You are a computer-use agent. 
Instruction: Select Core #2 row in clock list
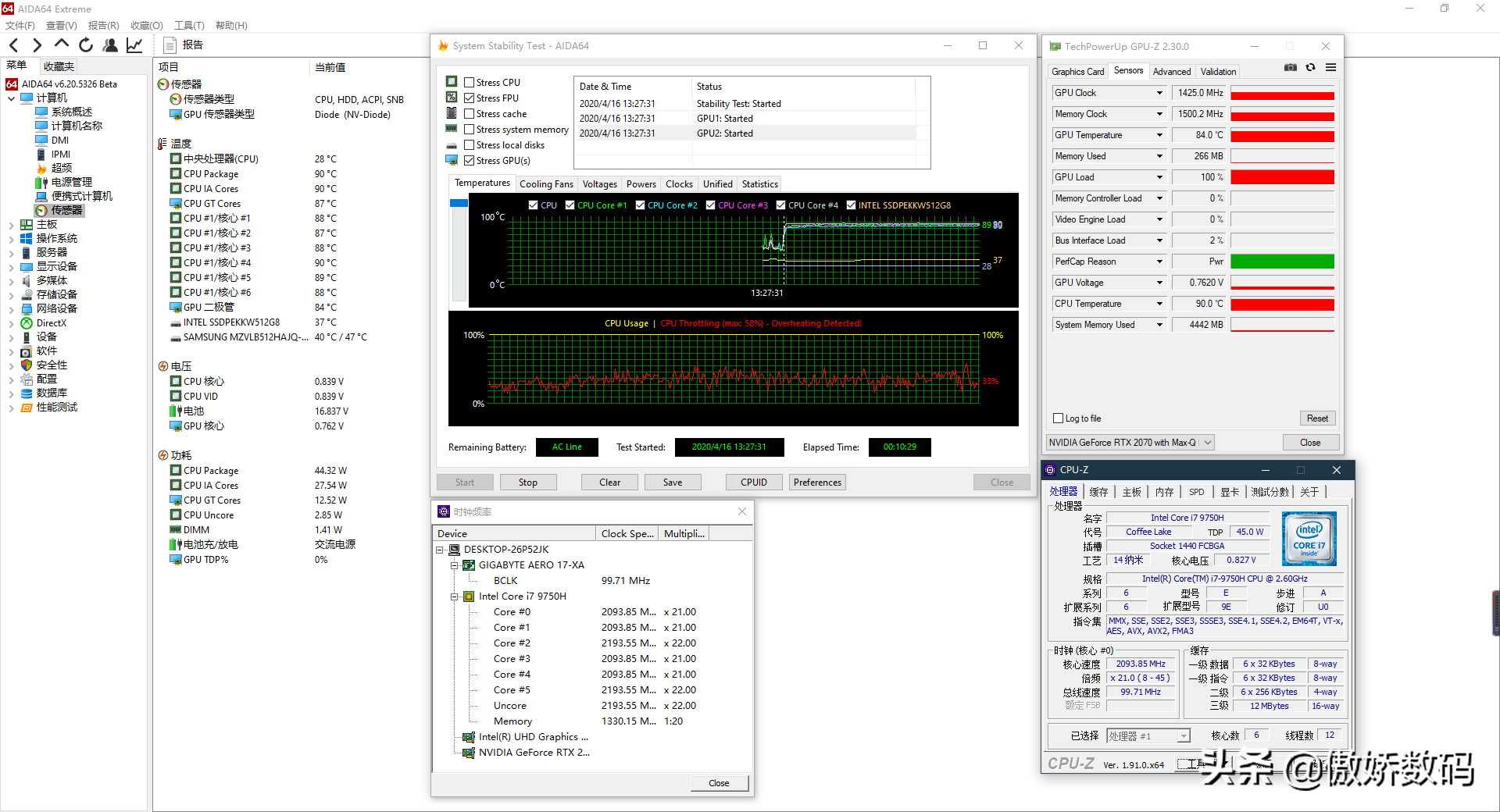[x=512, y=643]
